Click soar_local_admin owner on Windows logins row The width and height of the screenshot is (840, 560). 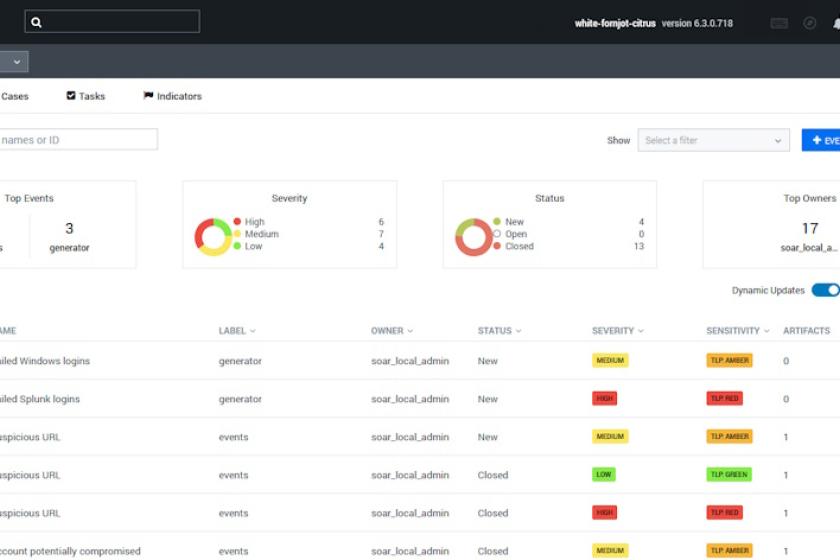pyautogui.click(x=410, y=361)
